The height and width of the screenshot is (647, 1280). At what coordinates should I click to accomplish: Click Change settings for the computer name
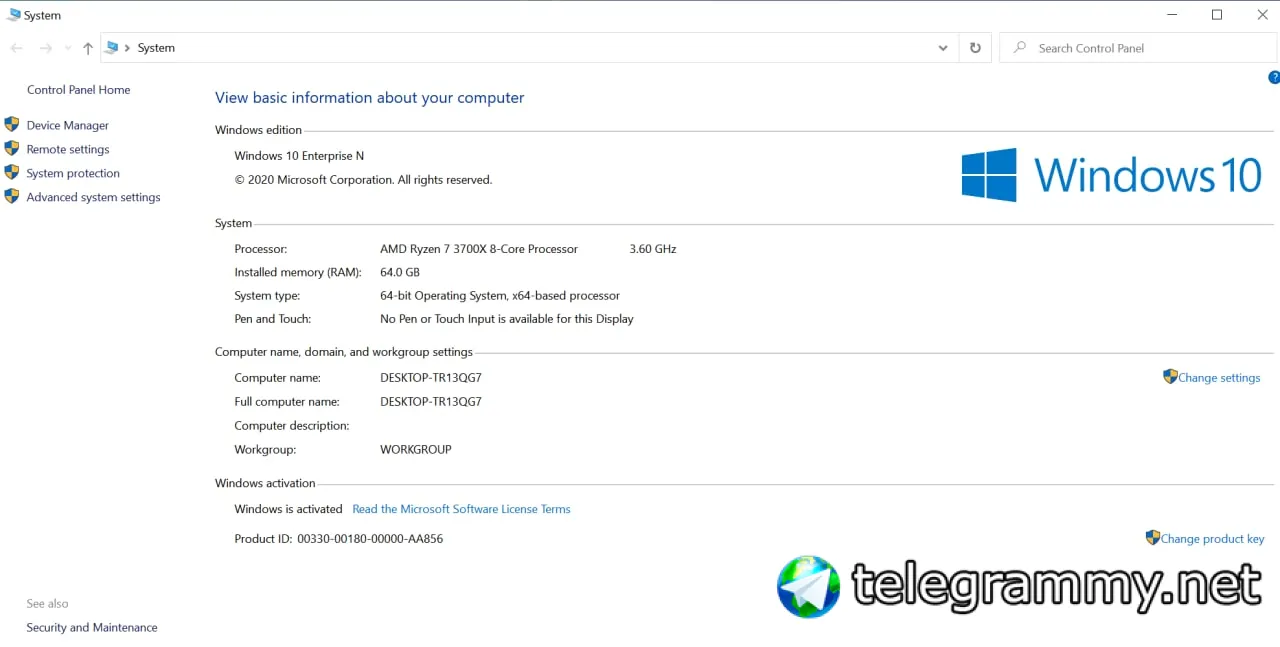pos(1219,378)
